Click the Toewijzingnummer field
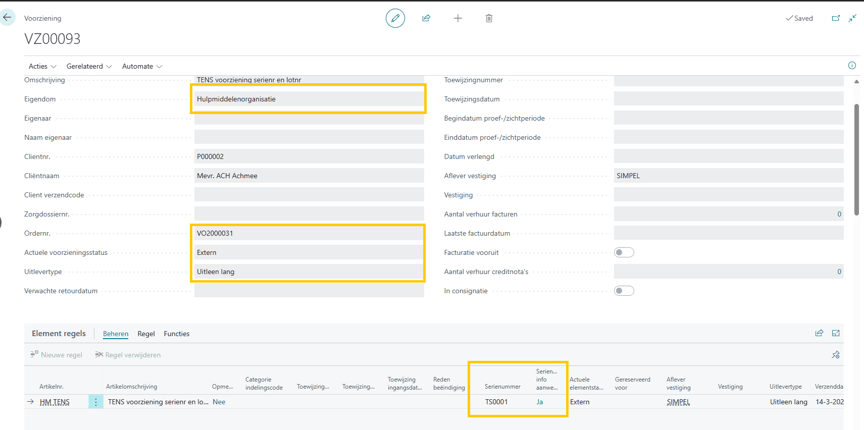Viewport: 864px width, 430px height. 728,80
